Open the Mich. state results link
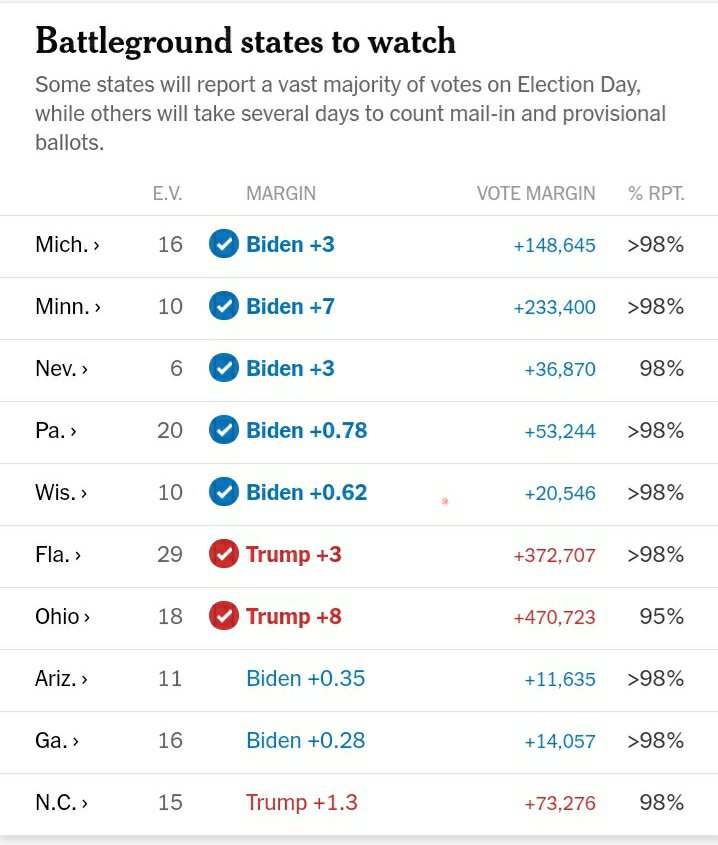 click(67, 245)
